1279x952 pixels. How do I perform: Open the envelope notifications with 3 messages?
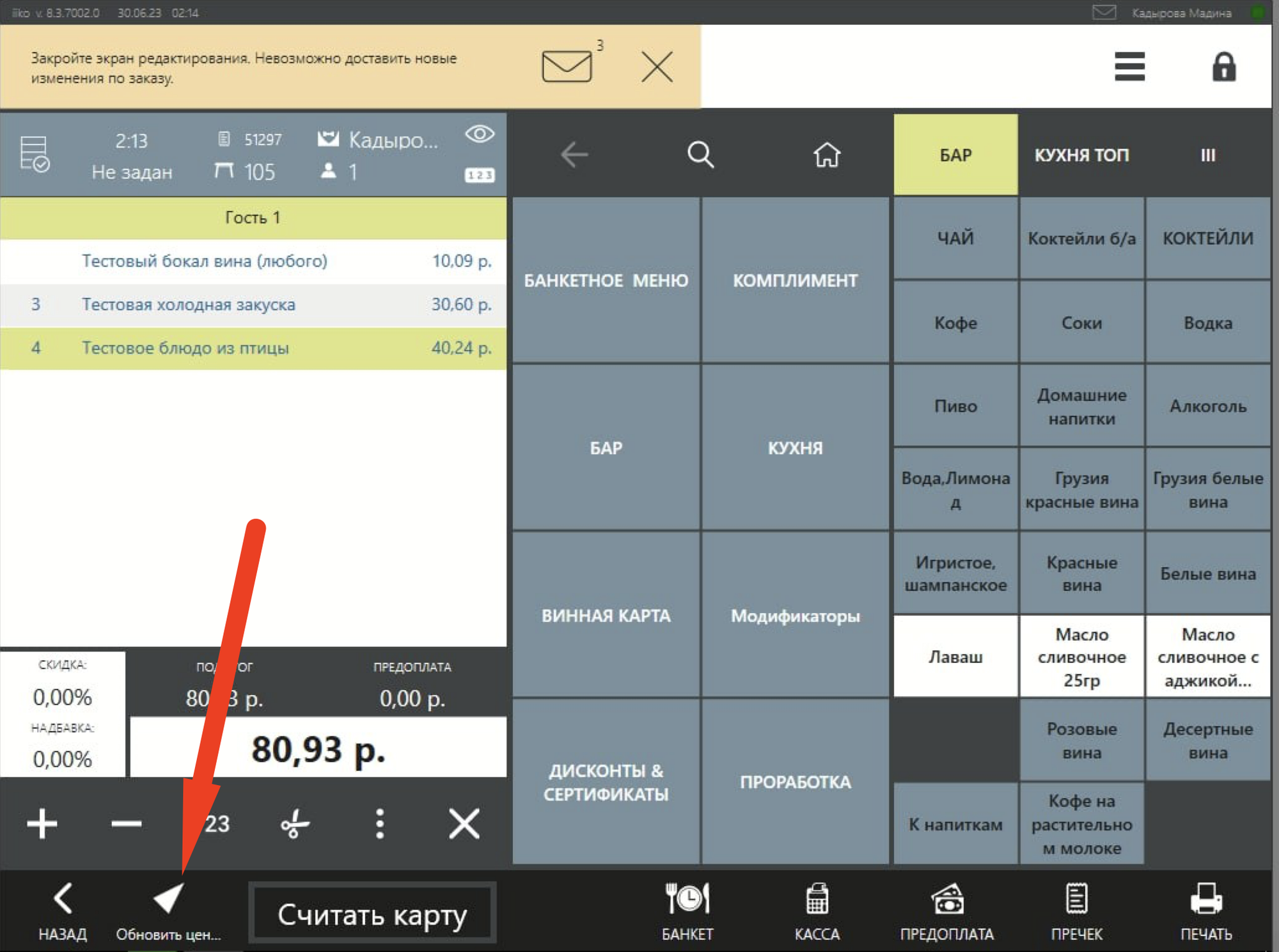coord(567,66)
